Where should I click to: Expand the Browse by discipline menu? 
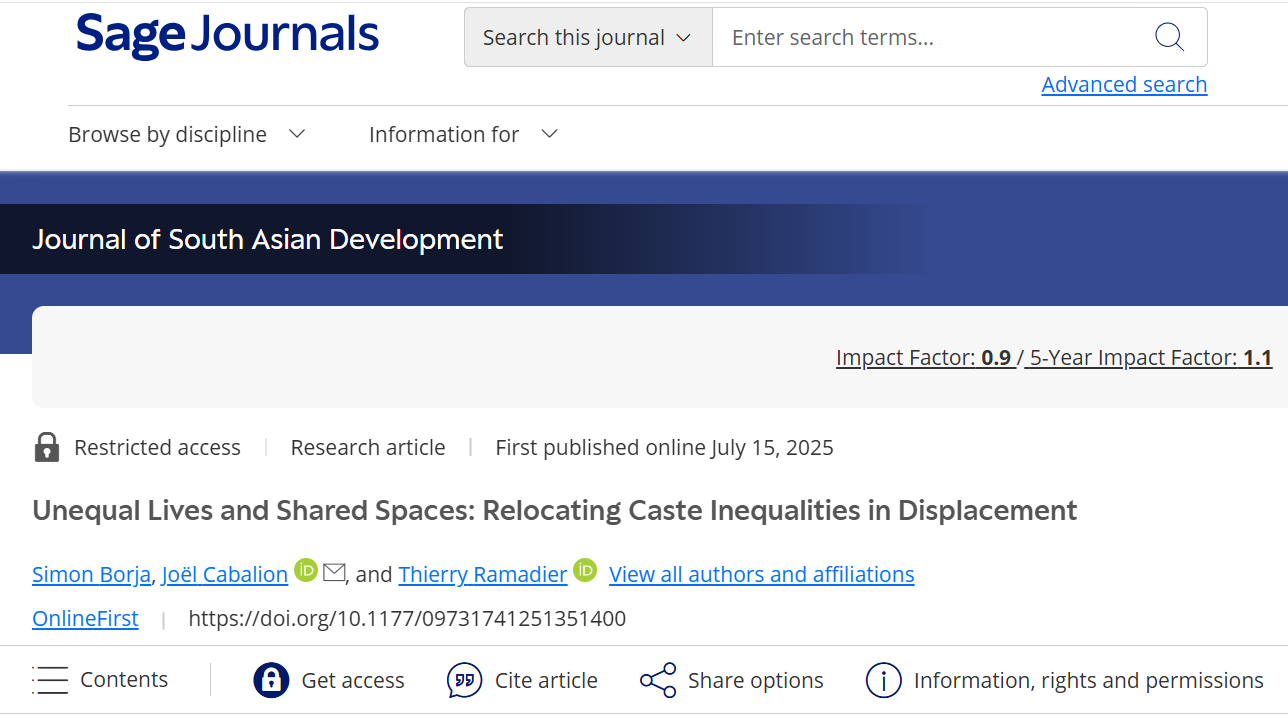point(186,134)
